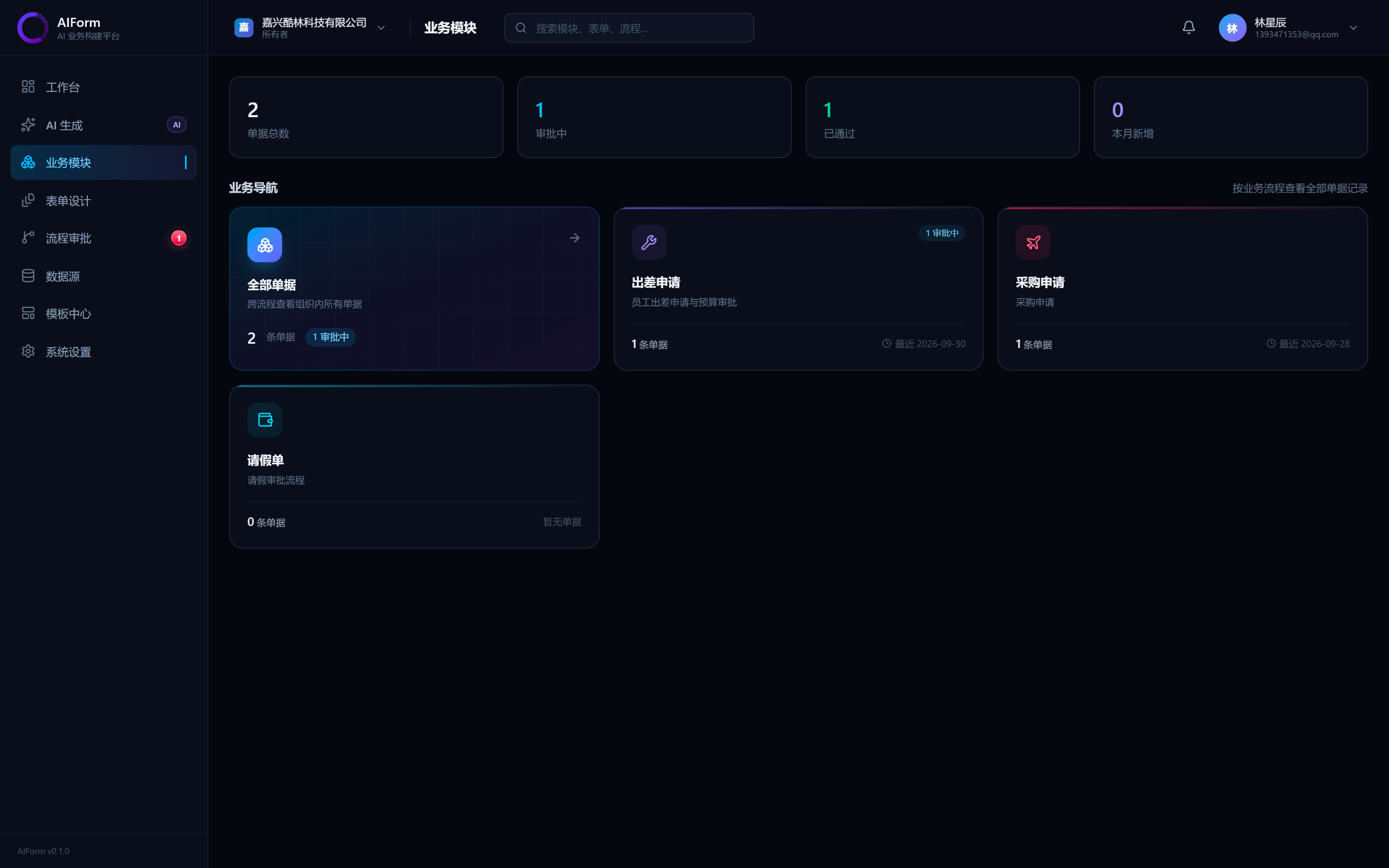Click 跨流程查看组织内所有单据 description

(305, 304)
